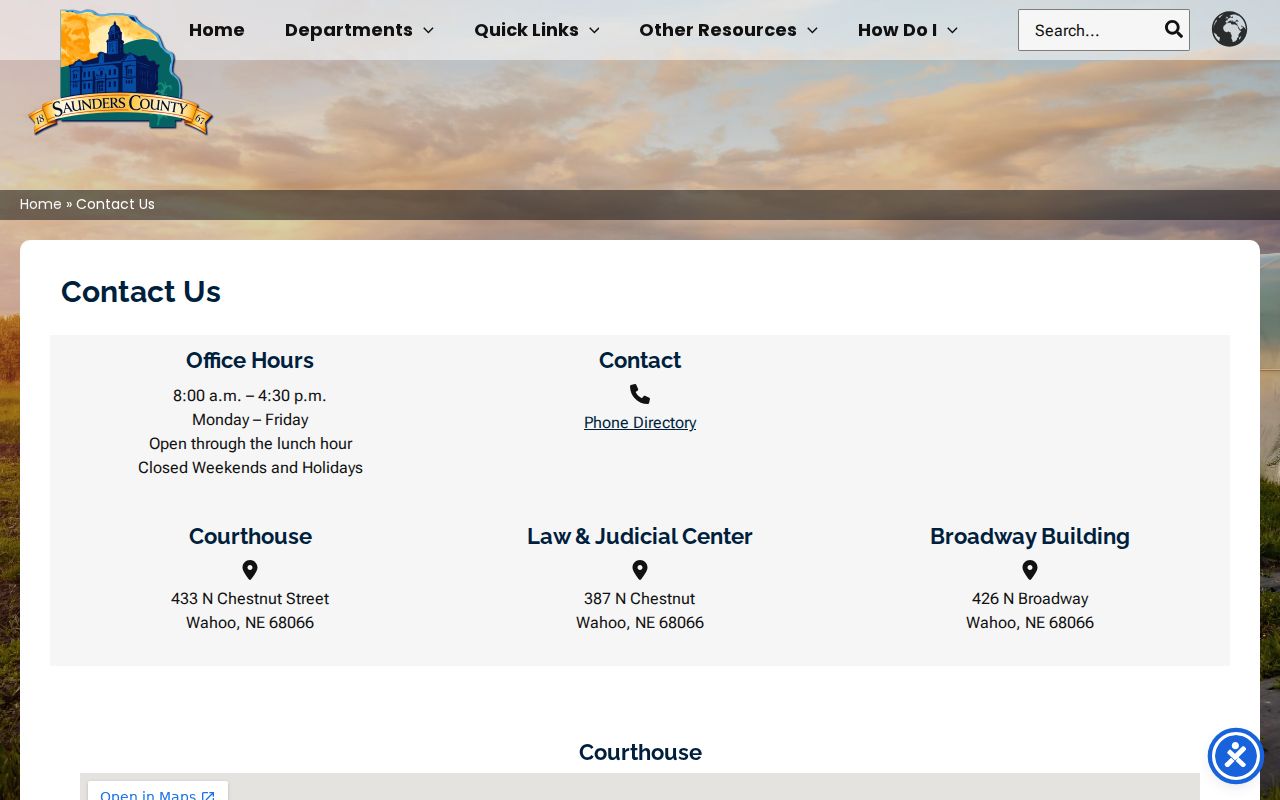Viewport: 1280px width, 800px height.
Task: Click the Home breadcrumb link
Action: tap(41, 204)
